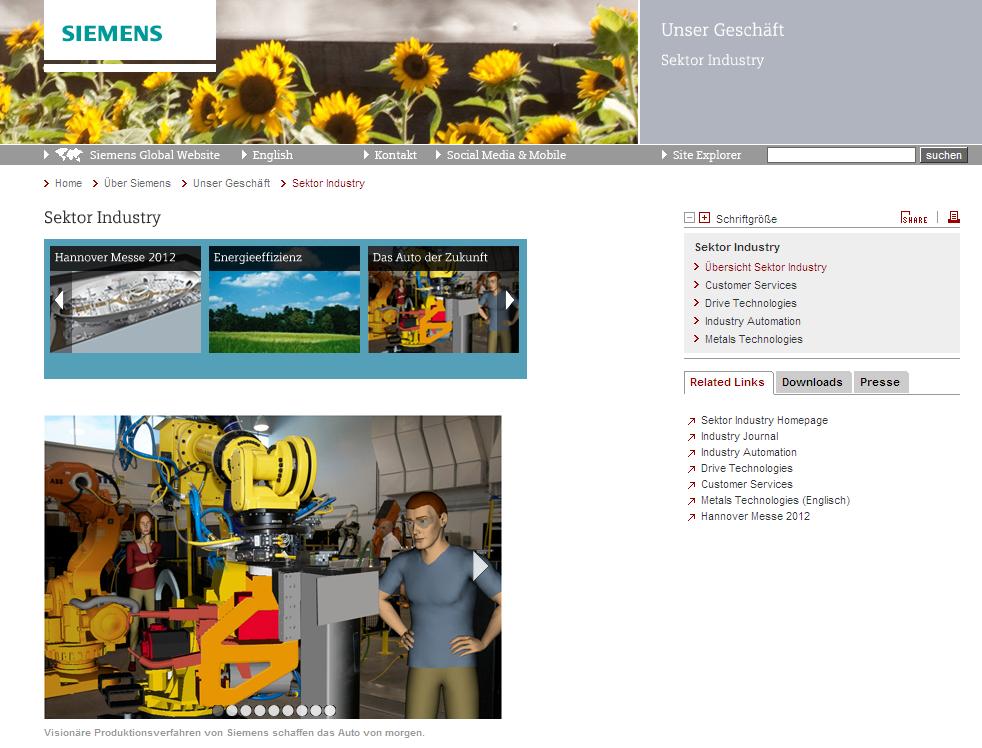Open Siemens Global Website link
Screen dimensions: 982x748
pos(155,155)
